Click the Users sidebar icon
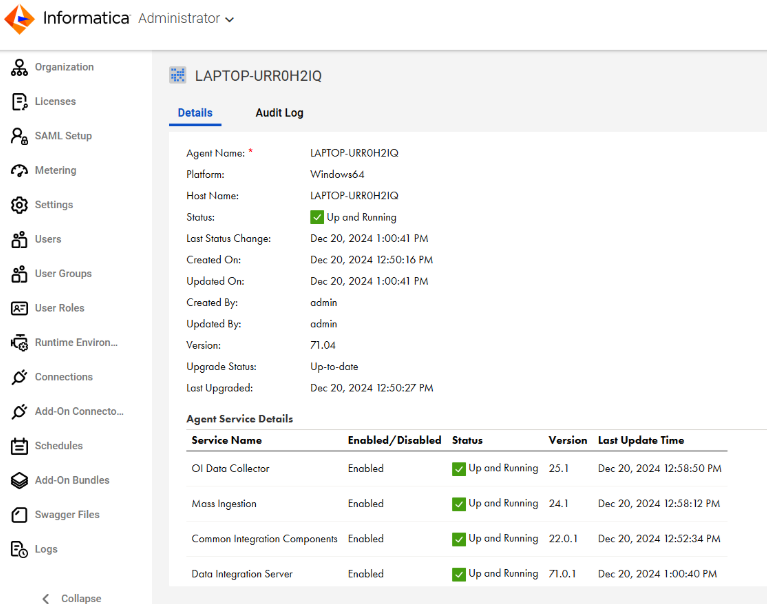 (19, 240)
